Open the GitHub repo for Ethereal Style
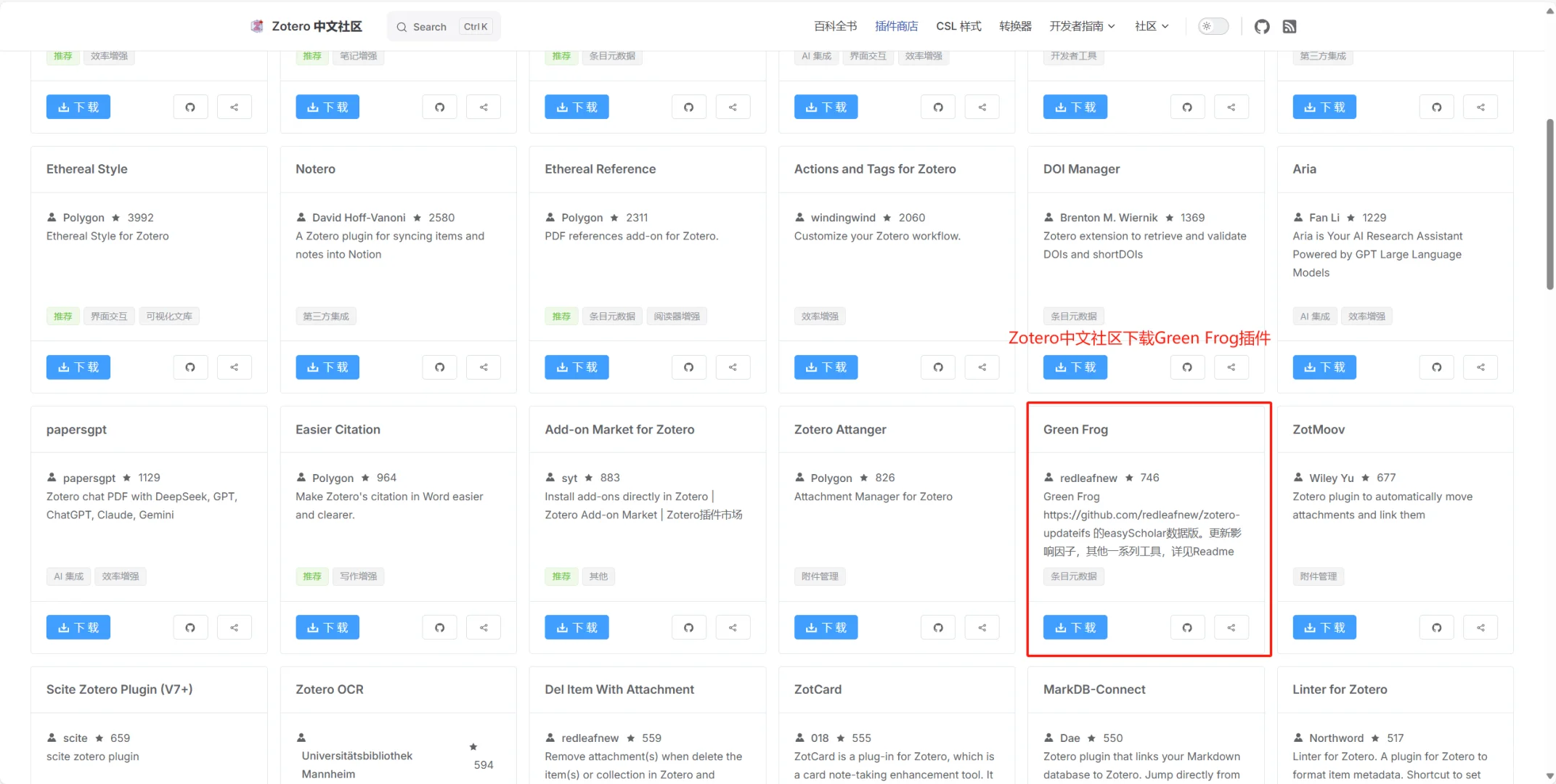Image resolution: width=1556 pixels, height=784 pixels. click(x=190, y=367)
